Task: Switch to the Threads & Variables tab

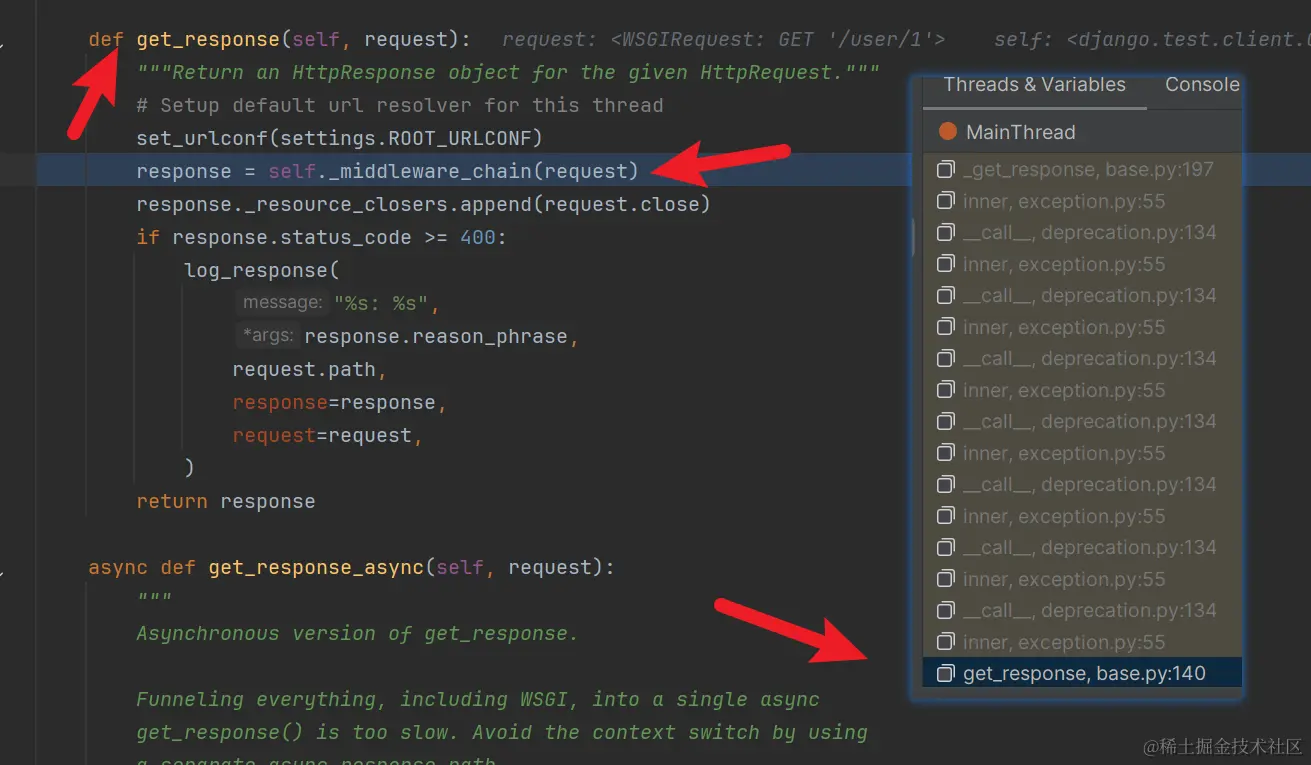Action: (x=1034, y=85)
